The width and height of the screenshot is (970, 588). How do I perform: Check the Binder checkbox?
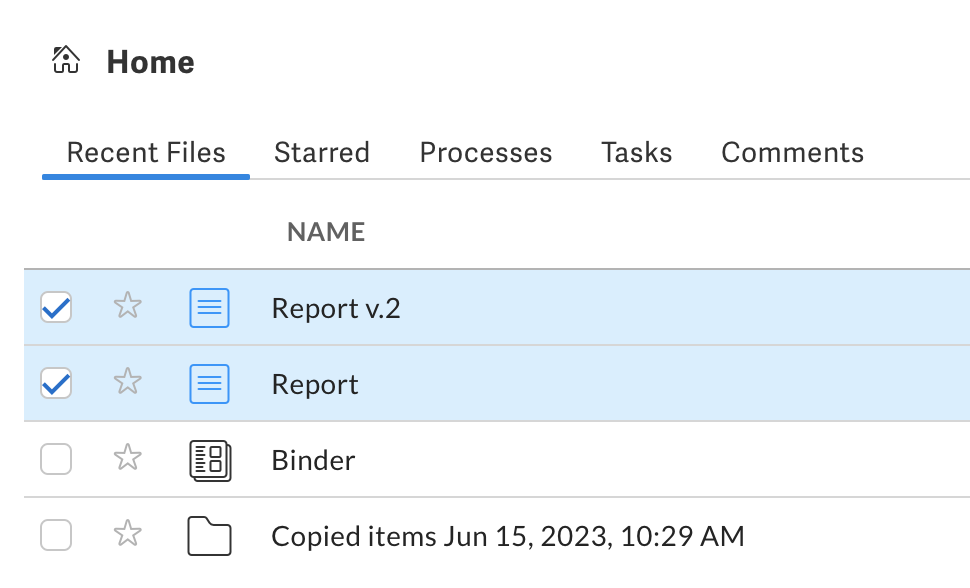tap(55, 460)
